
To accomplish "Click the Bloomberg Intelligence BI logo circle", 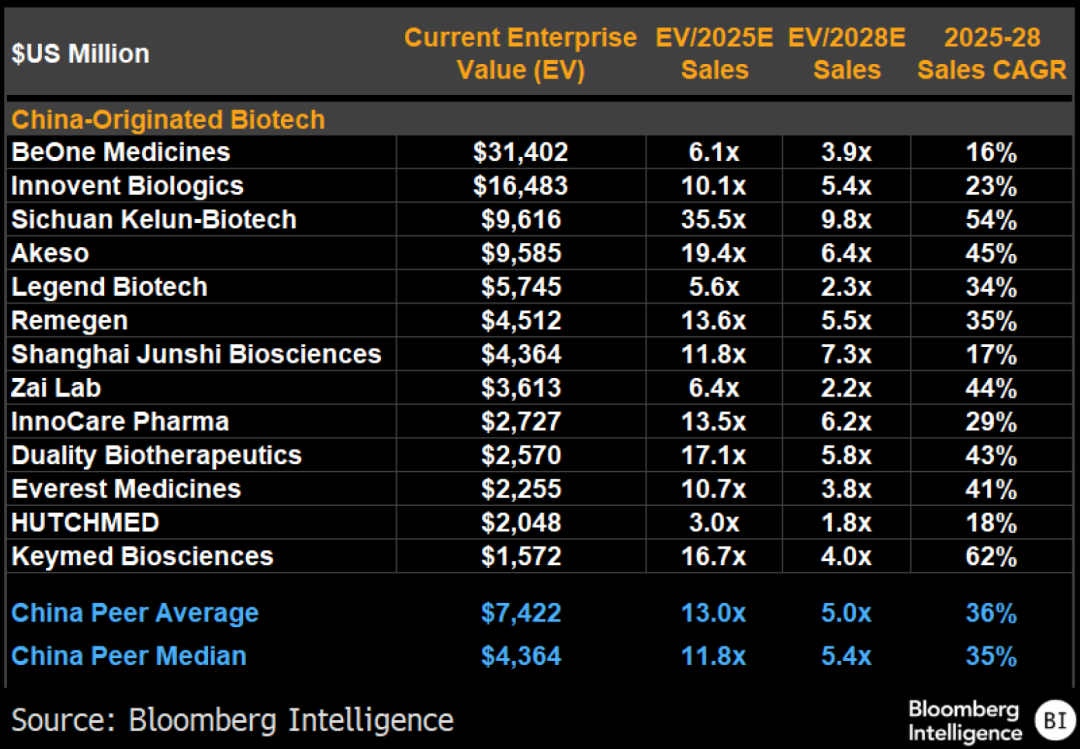I will (x=1055, y=721).
